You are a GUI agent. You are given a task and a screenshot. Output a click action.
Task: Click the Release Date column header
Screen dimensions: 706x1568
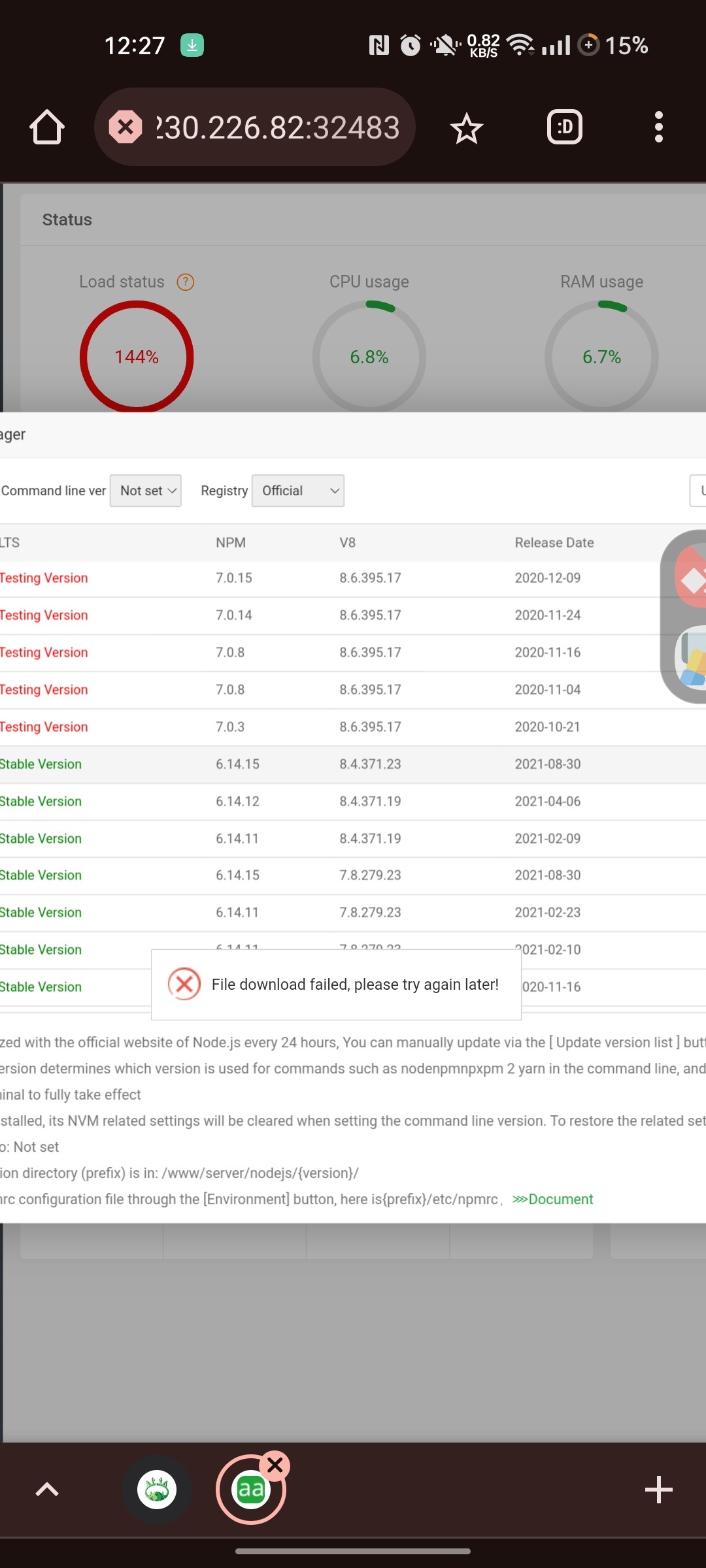(x=554, y=542)
